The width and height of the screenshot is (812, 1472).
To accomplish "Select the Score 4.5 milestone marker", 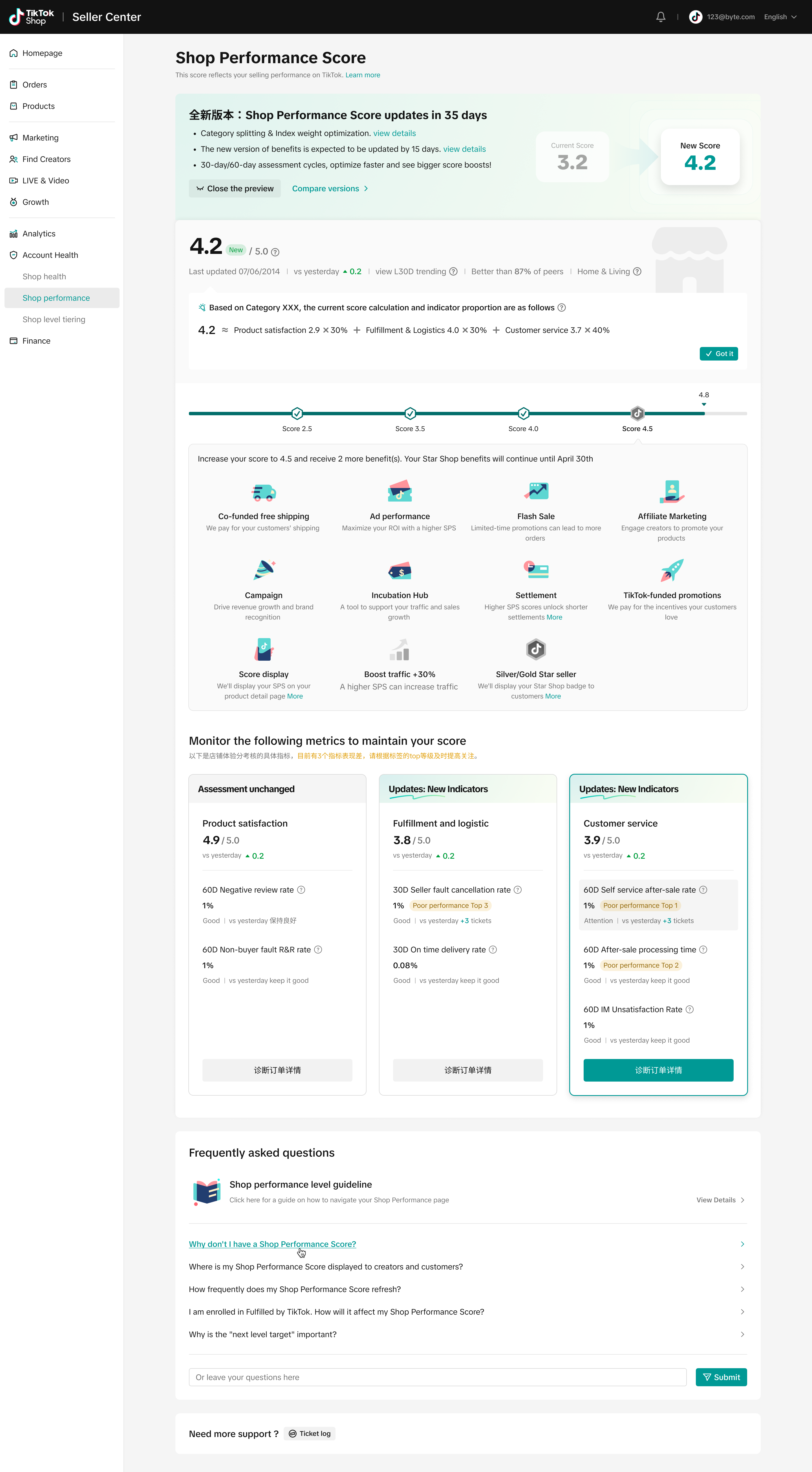I will [x=637, y=413].
